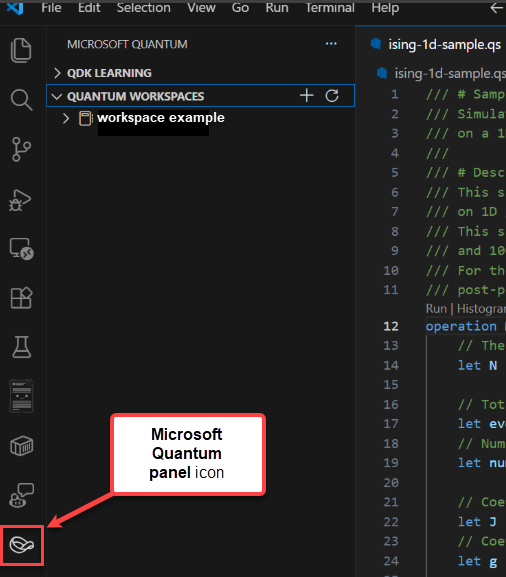
Task: Click 'let nu' on line 19
Action: (481, 463)
